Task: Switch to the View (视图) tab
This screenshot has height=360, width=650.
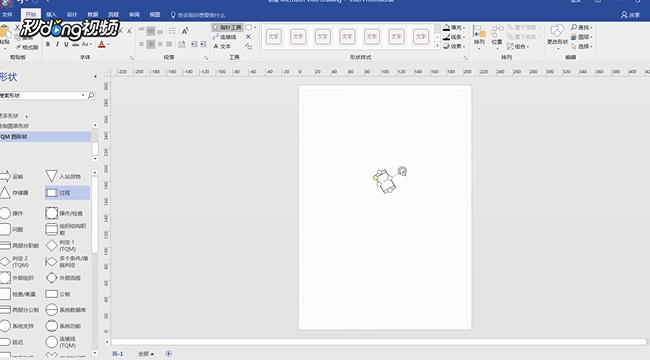Action: [x=155, y=15]
